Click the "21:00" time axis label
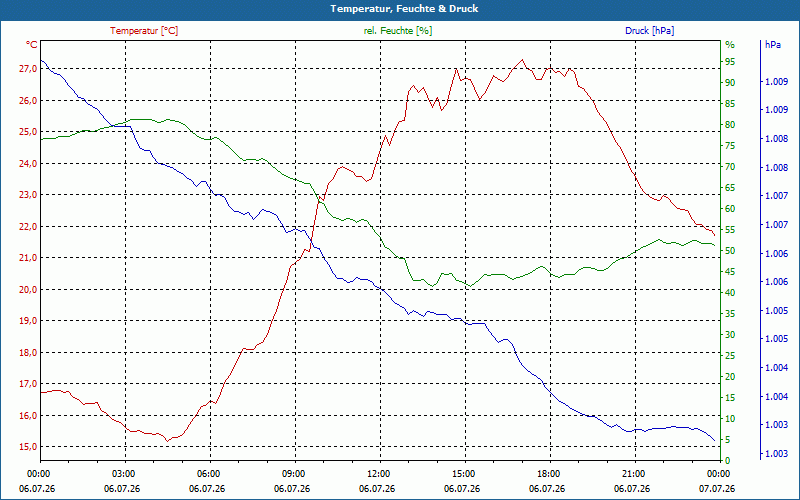This screenshot has width=800, height=500. (x=634, y=474)
